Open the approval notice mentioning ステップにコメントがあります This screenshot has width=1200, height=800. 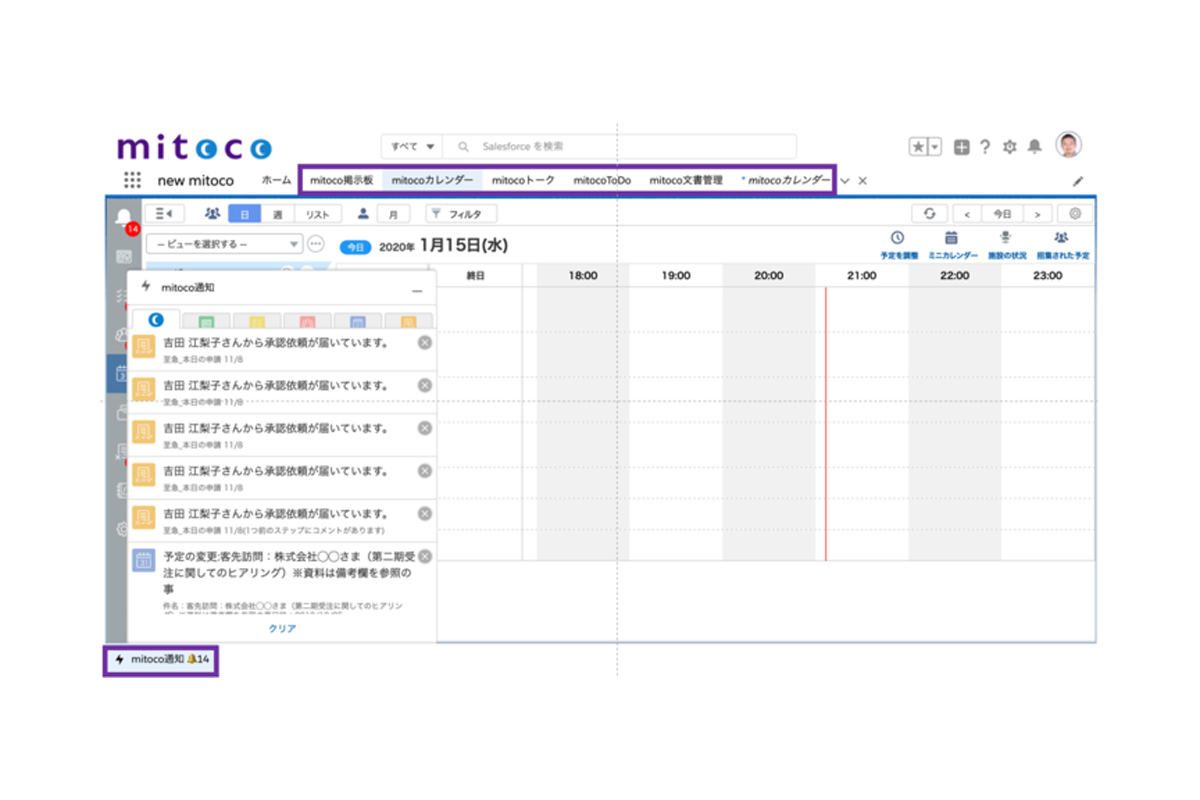pyautogui.click(x=281, y=520)
